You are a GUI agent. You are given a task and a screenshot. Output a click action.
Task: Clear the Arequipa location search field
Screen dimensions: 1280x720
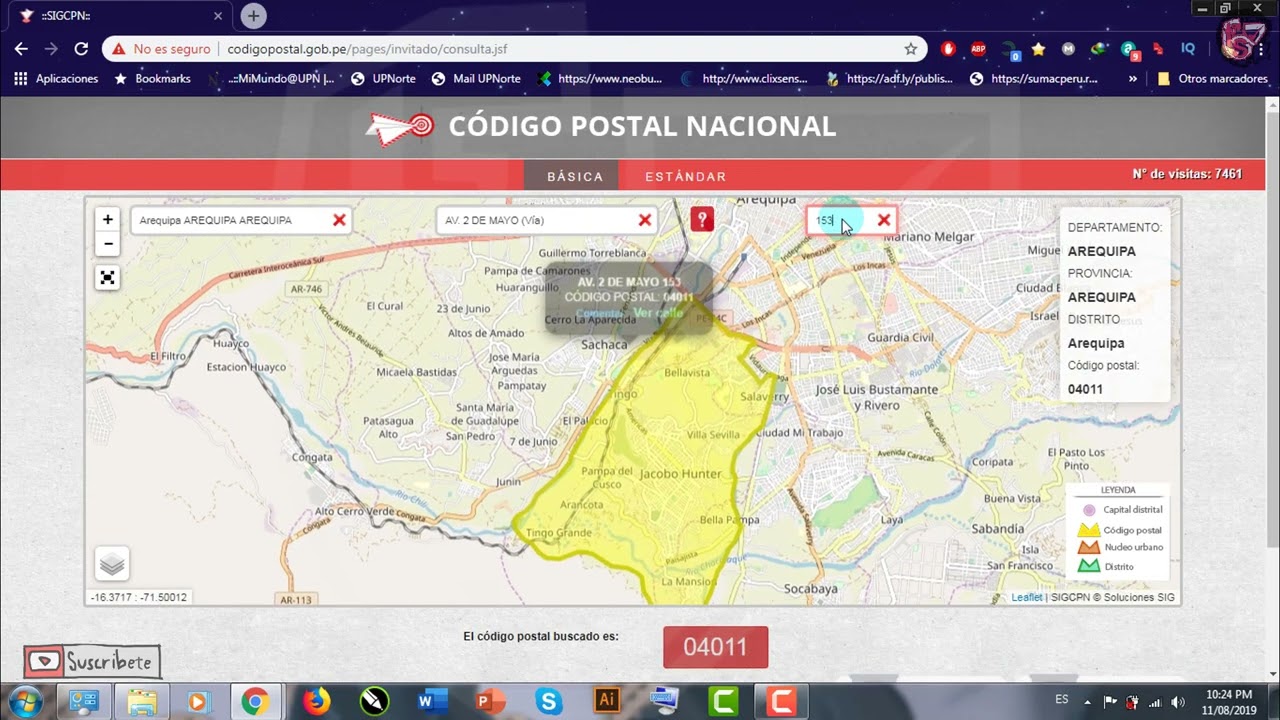[339, 220]
